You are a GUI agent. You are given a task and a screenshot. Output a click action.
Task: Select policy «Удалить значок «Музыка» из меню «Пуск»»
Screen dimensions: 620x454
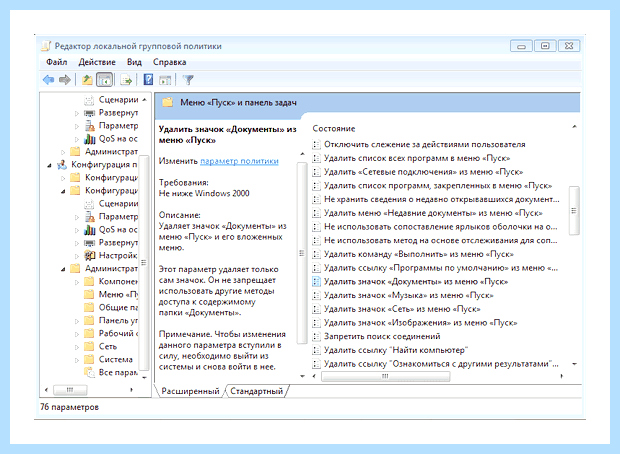(408, 295)
